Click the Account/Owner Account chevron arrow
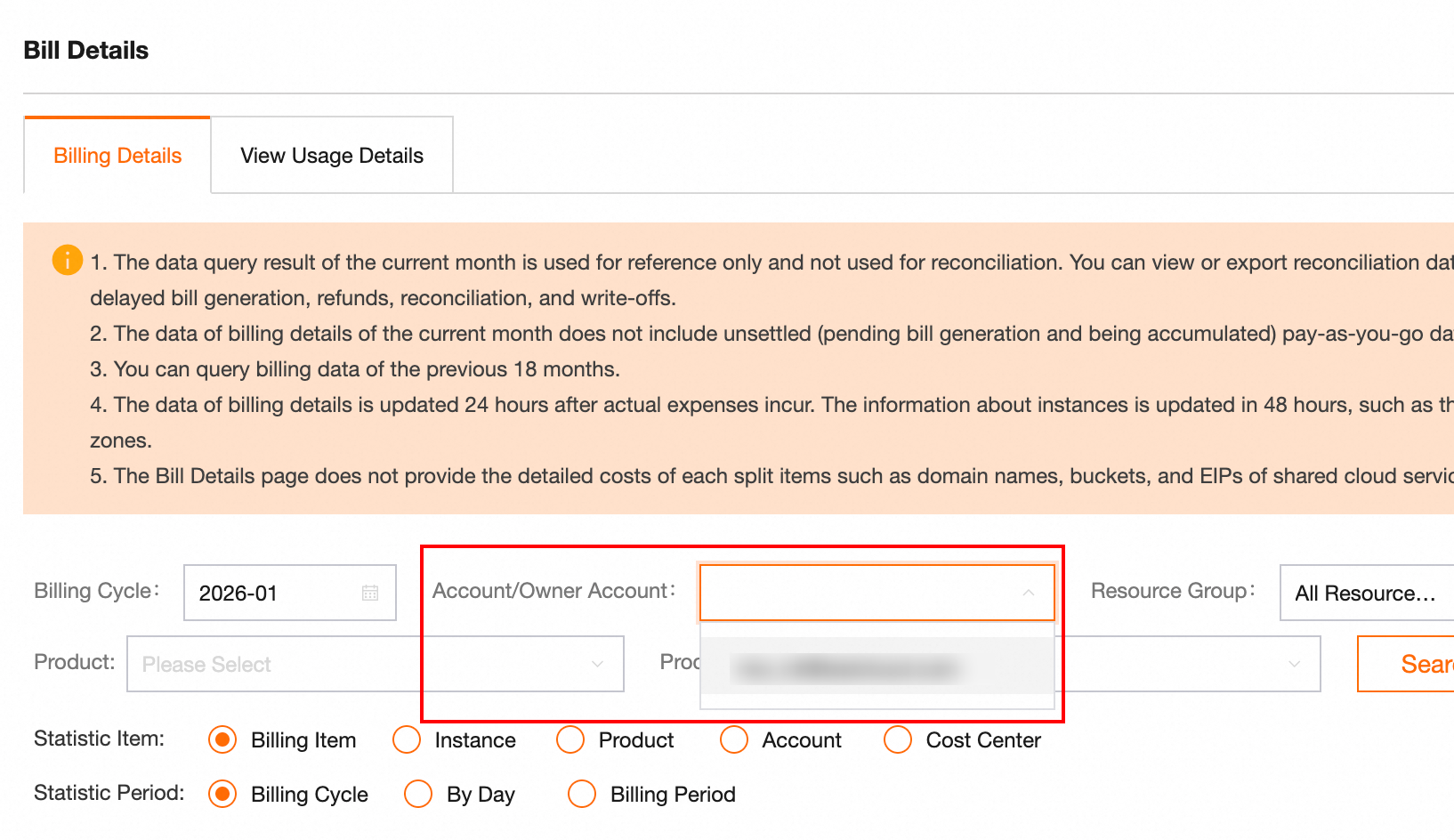Screen dimensions: 1454x840 click(x=1028, y=593)
